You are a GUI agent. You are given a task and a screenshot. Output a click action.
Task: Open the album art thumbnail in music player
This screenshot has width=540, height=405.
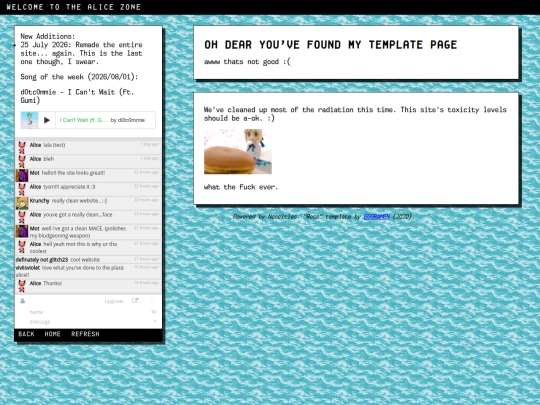(x=30, y=120)
